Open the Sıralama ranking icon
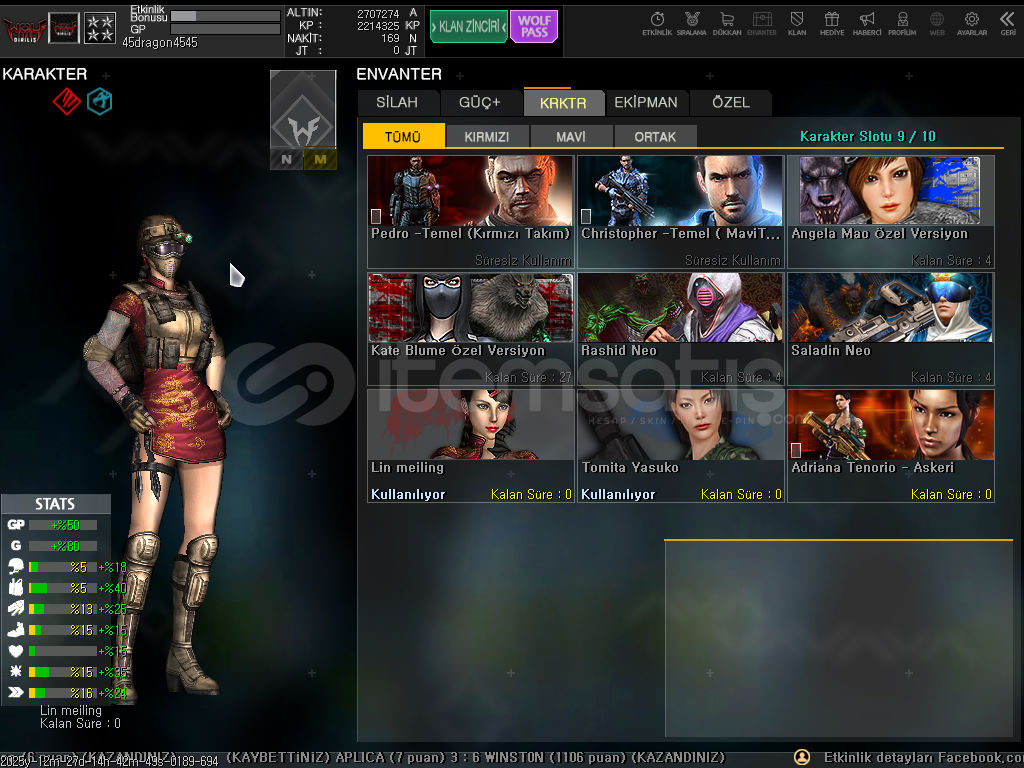The image size is (1024, 768). point(692,24)
